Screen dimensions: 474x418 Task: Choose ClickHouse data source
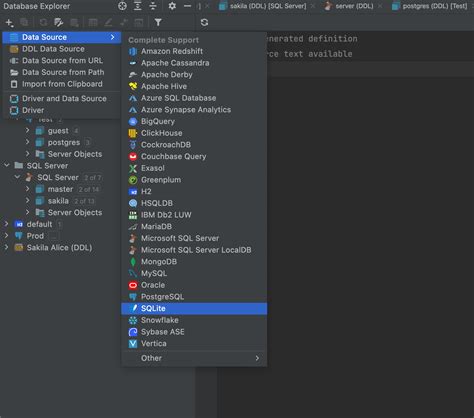[x=194, y=133]
